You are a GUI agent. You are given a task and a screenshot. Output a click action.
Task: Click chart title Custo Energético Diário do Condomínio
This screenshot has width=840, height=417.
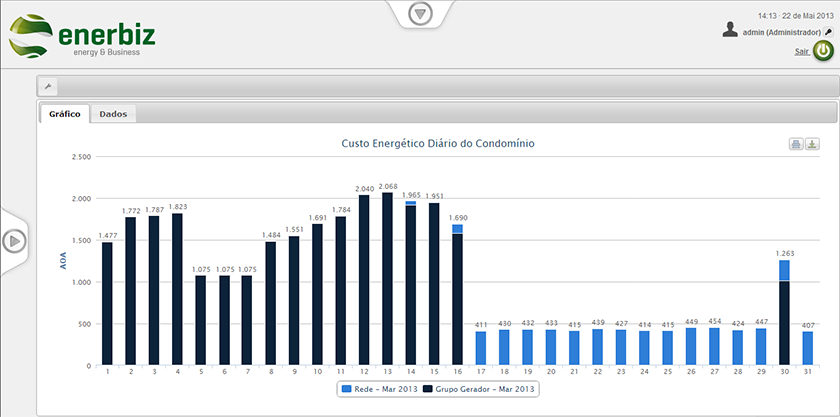pos(438,144)
